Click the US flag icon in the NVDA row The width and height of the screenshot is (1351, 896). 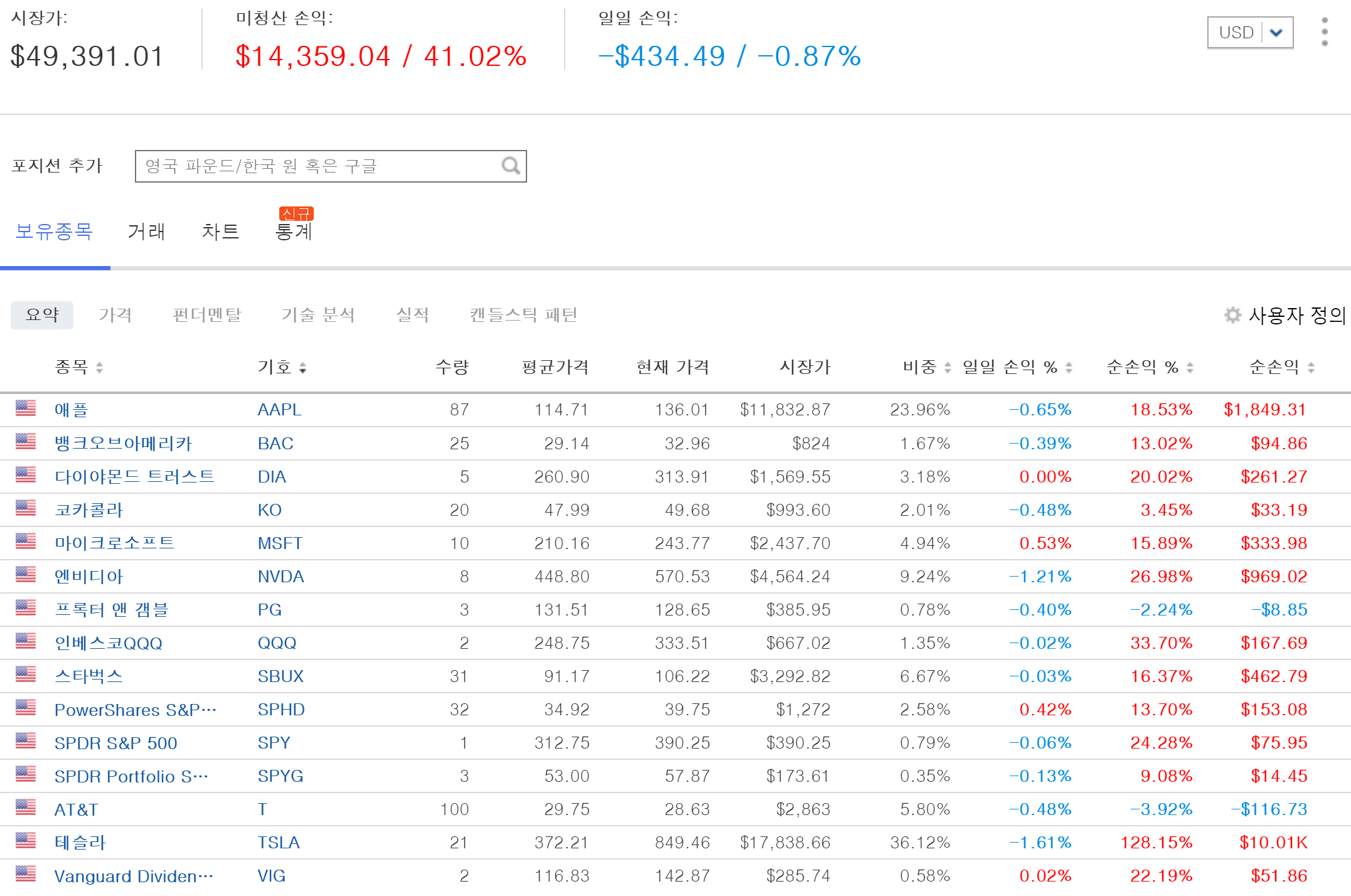(x=26, y=574)
